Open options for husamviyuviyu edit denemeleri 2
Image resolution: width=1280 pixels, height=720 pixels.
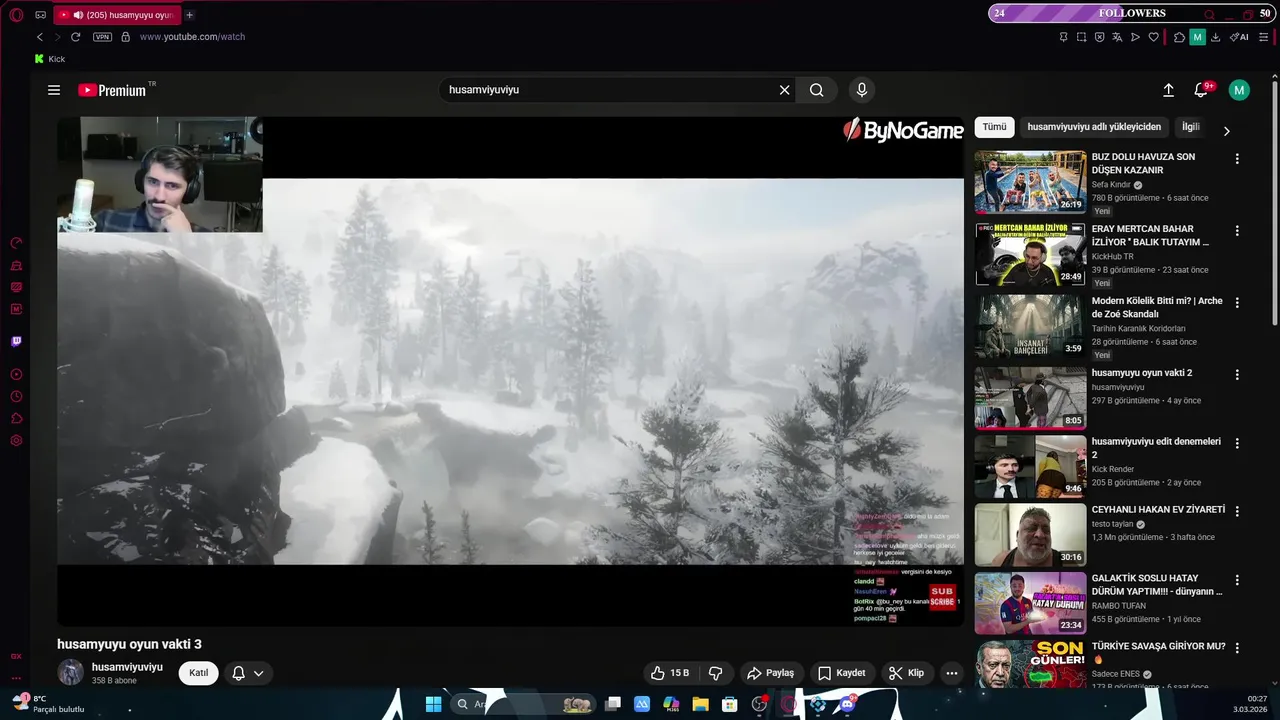pyautogui.click(x=1237, y=443)
